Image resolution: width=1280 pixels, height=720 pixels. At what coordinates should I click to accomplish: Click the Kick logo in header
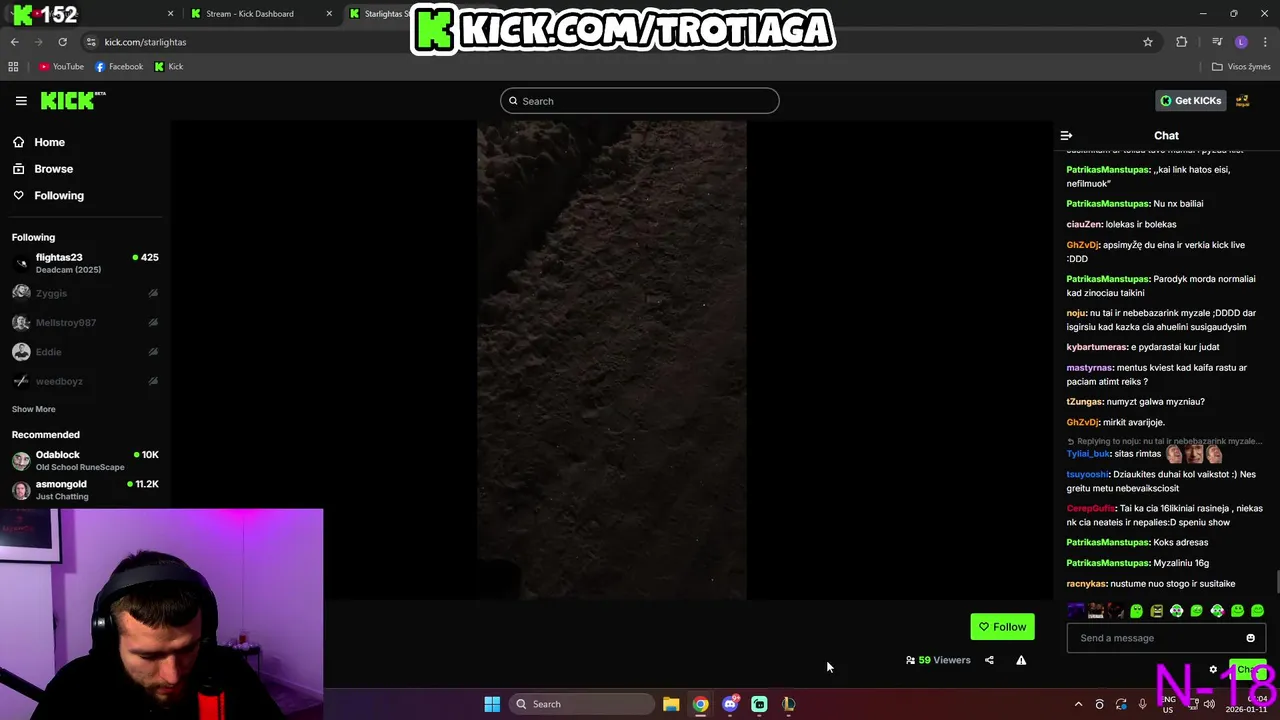[73, 100]
